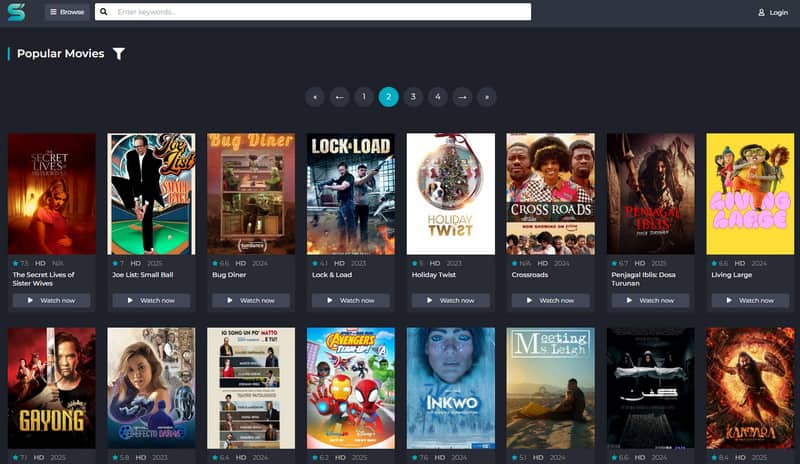Click the Bug Diner title text
Viewport: 800px width, 464px height.
click(x=229, y=275)
